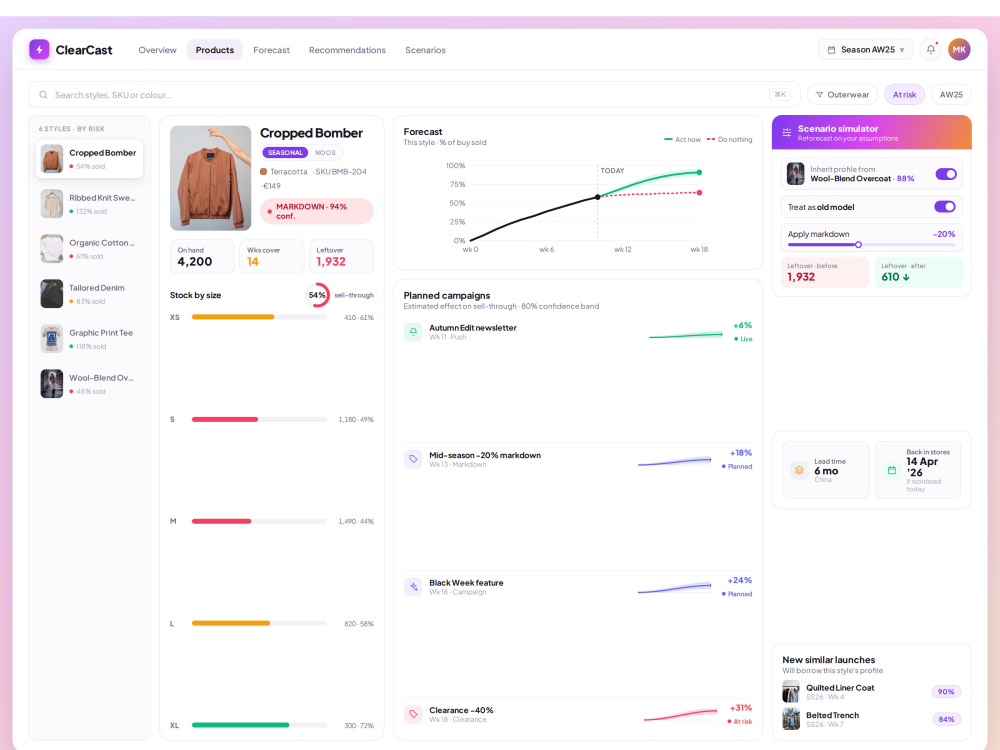Switch to the Forecast tab
Viewport: 1000px width, 750px height.
pyautogui.click(x=271, y=50)
